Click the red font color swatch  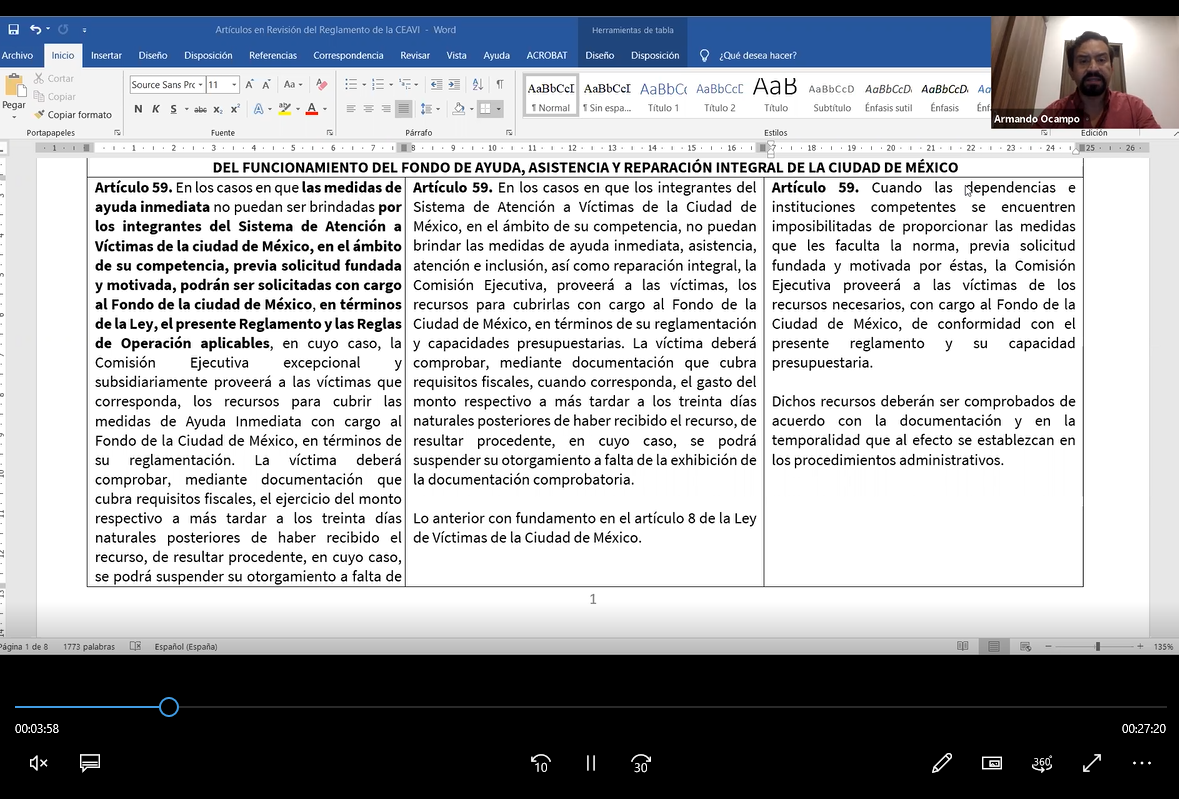click(311, 109)
